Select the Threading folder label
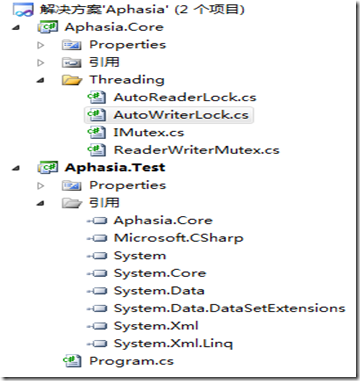The height and width of the screenshot is (381, 360). 127,80
